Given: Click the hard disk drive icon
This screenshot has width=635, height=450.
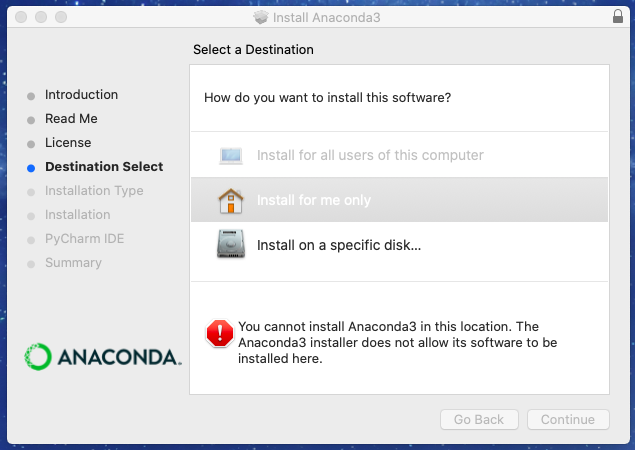Looking at the screenshot, I should 231,244.
